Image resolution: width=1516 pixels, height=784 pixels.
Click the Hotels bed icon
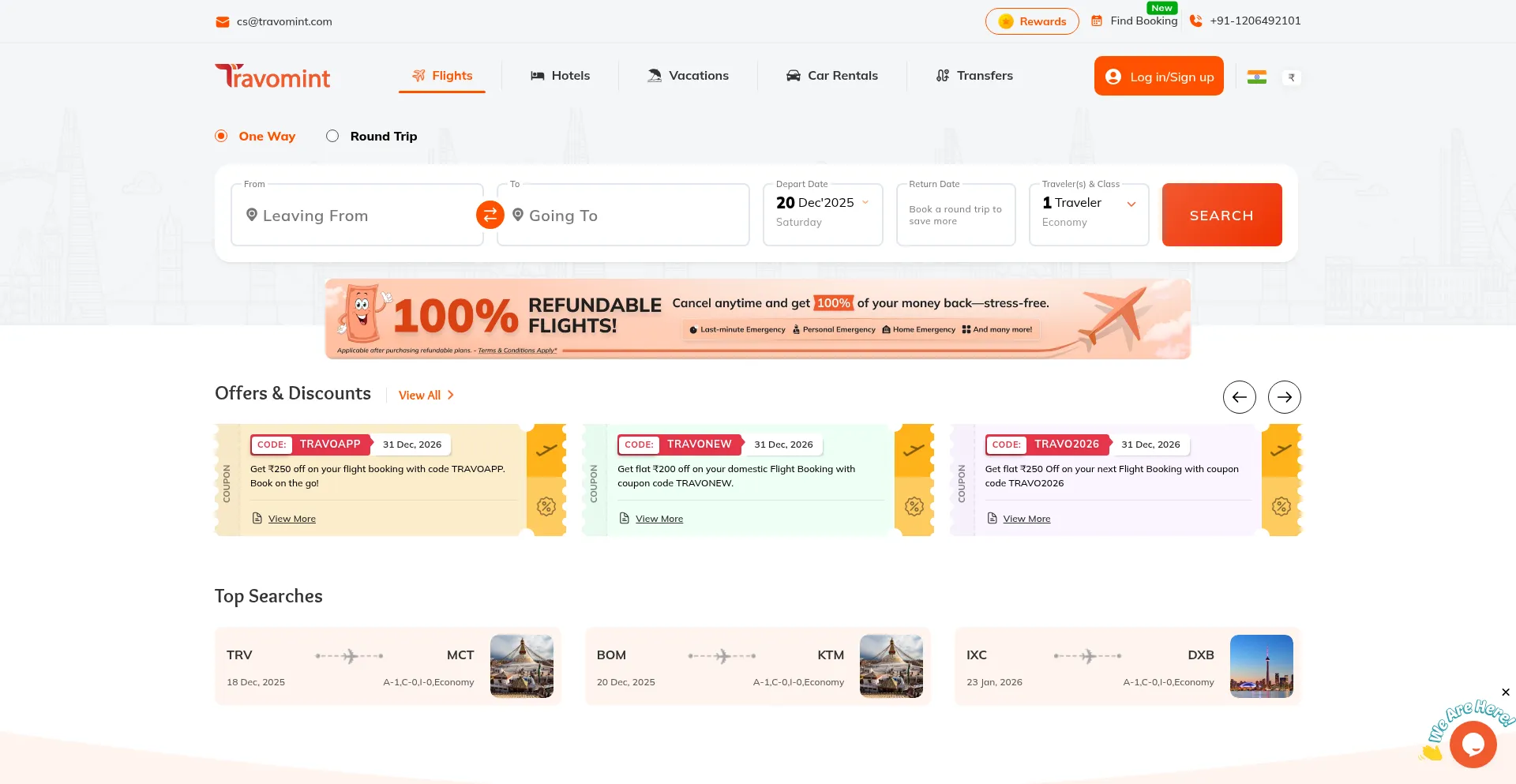pos(538,75)
